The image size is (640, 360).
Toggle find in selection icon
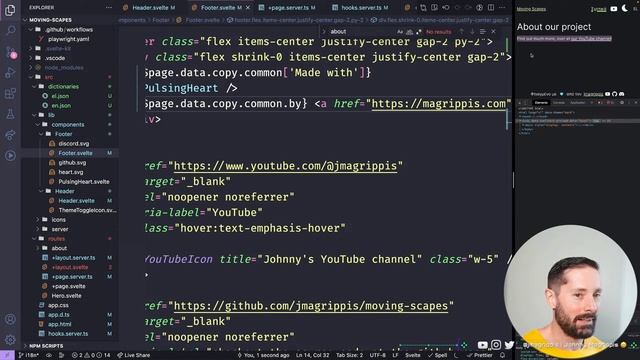coord(483,31)
